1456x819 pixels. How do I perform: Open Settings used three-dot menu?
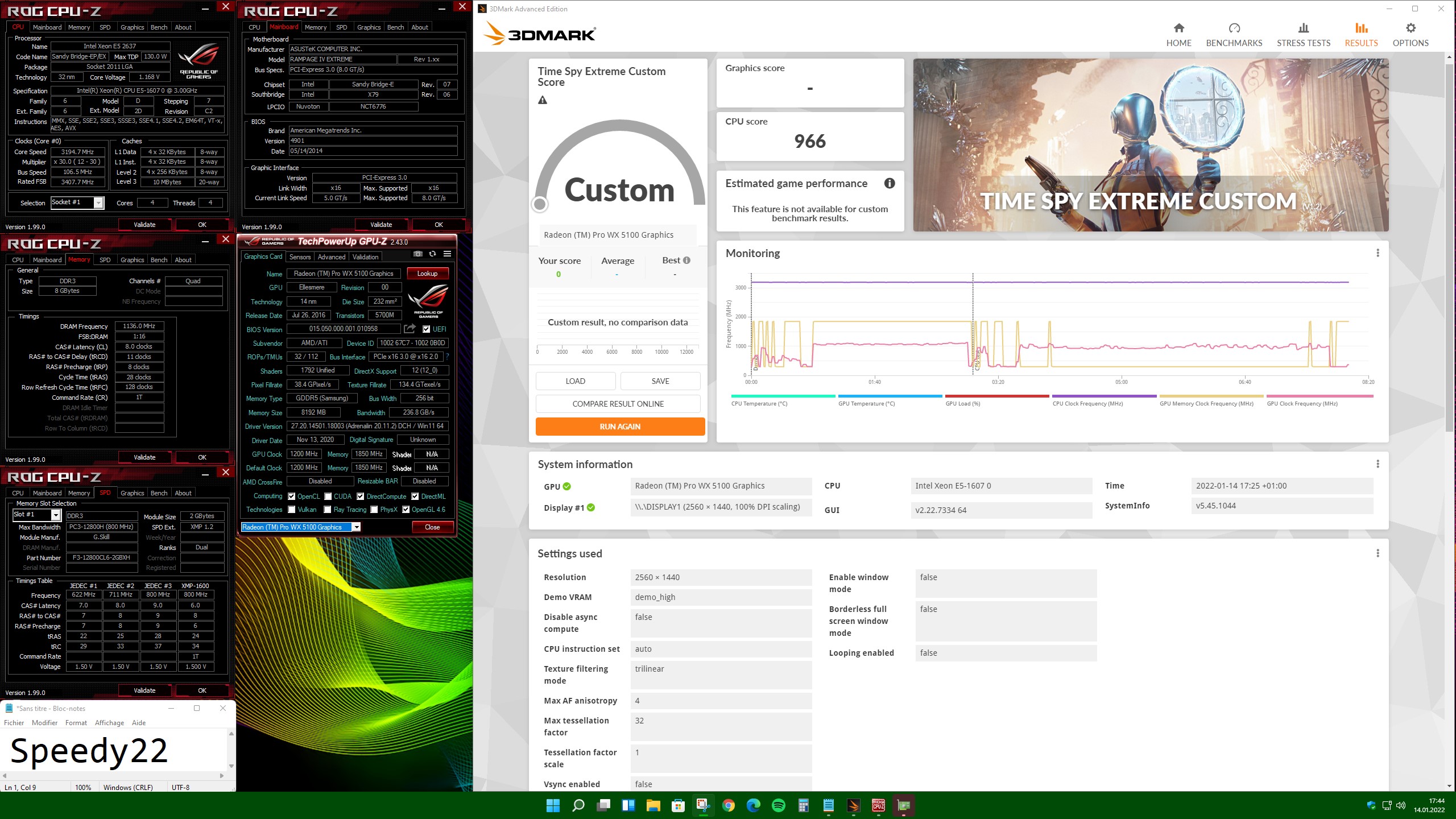click(1378, 553)
